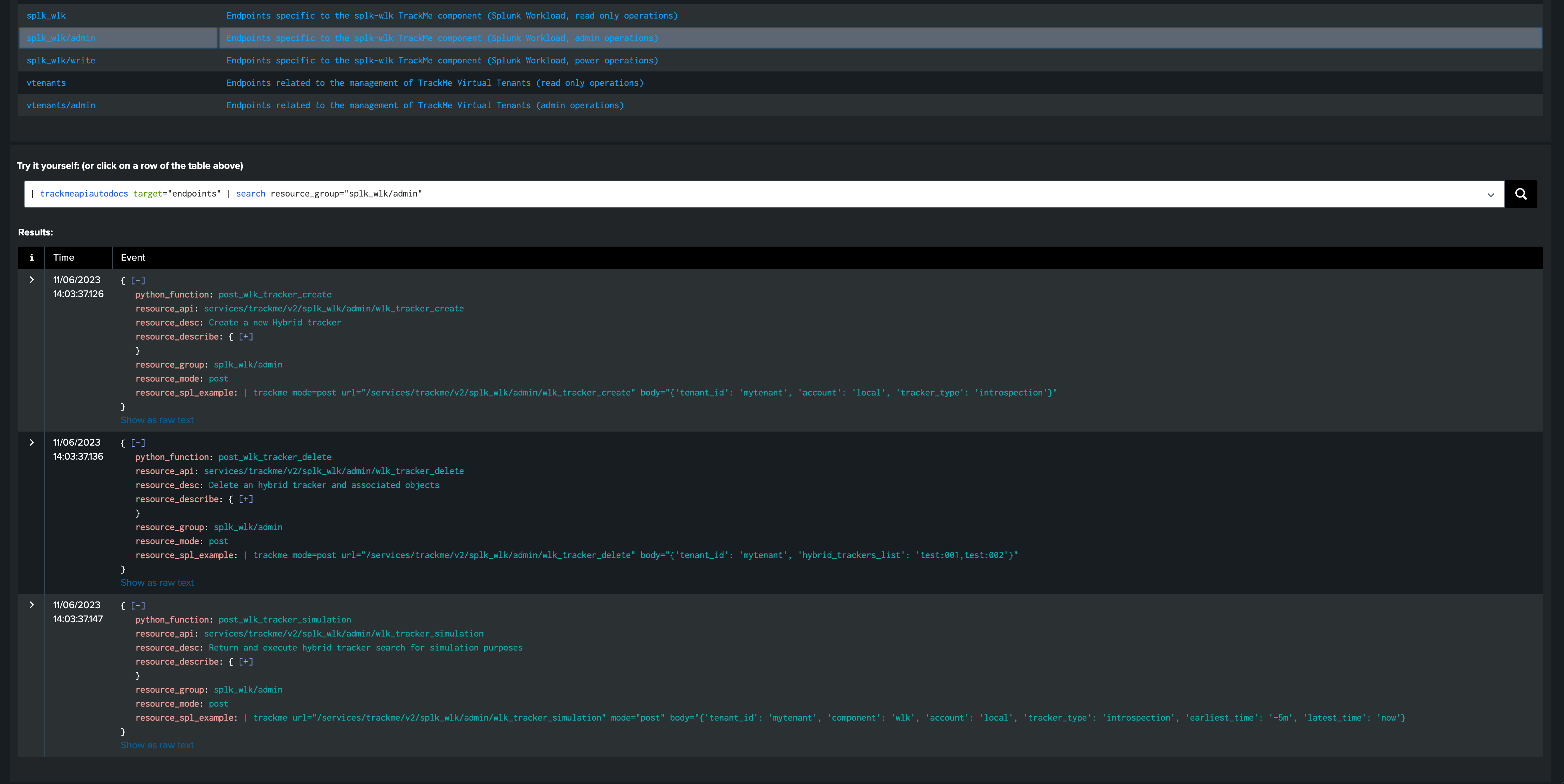Click python_function value post_wlk_tracker_simulation
The height and width of the screenshot is (784, 1564).
(x=285, y=619)
